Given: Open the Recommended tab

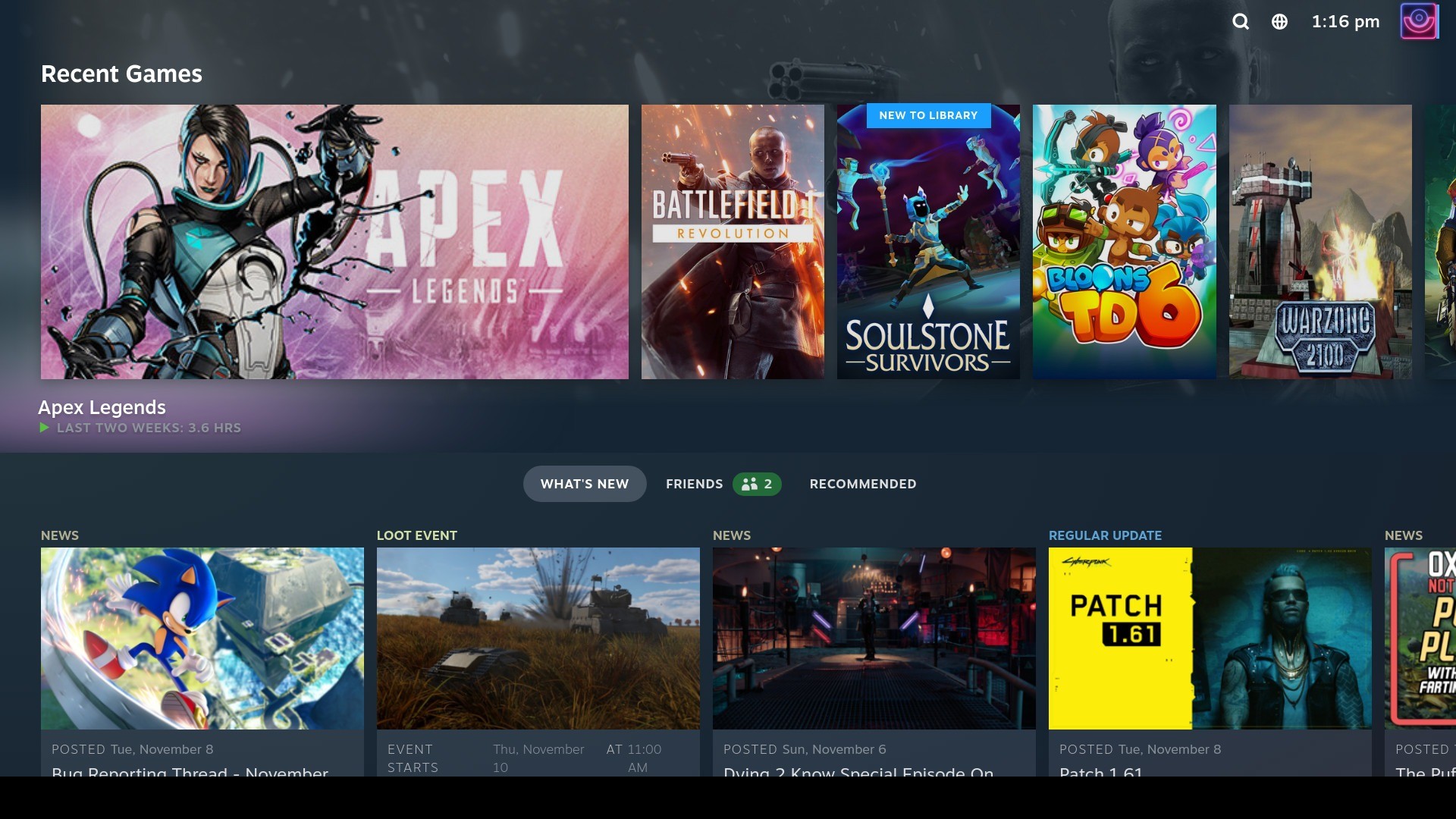Looking at the screenshot, I should pyautogui.click(x=863, y=484).
